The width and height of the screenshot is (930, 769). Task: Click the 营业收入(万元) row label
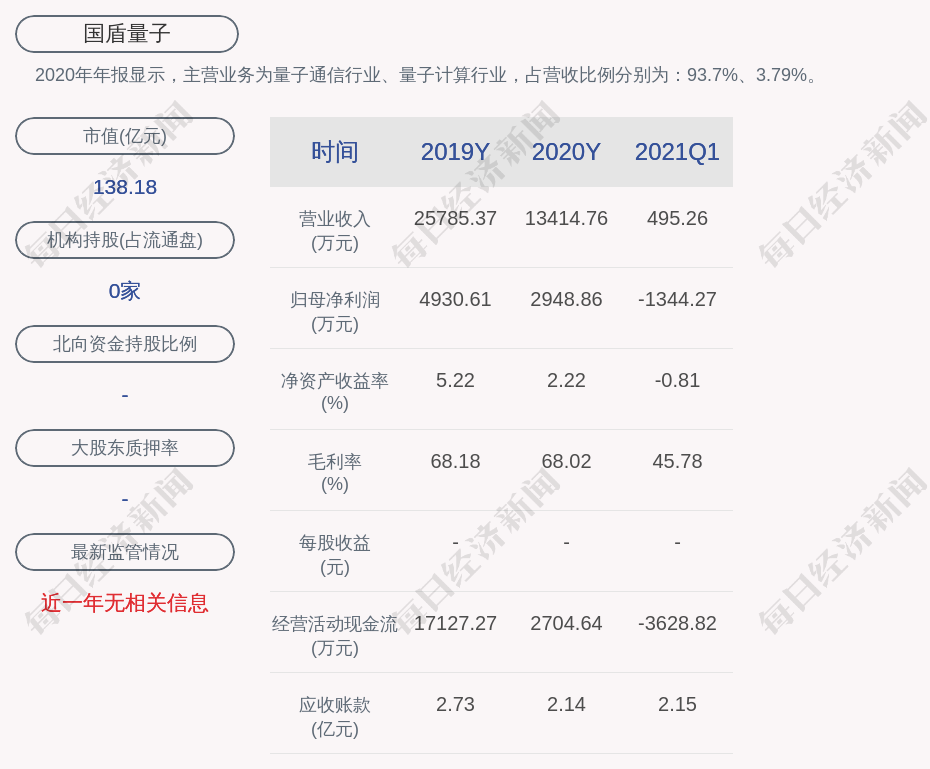(334, 230)
